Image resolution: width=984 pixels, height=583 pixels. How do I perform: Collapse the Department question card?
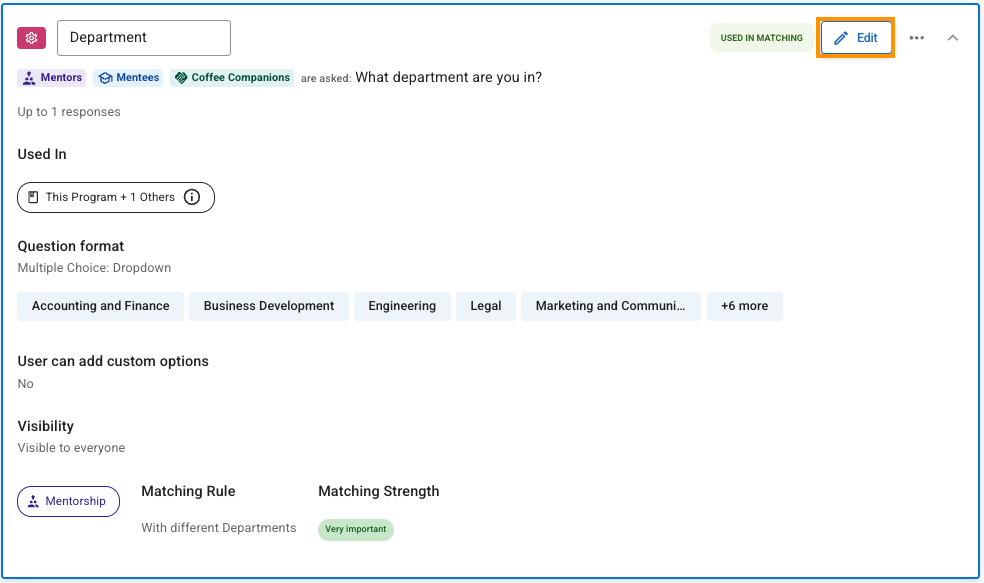pos(952,38)
